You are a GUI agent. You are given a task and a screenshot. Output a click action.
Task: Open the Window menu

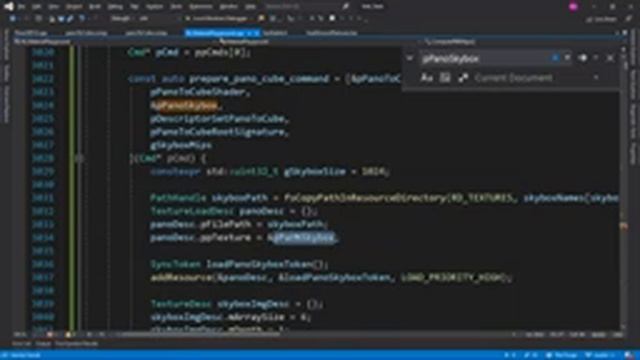(229, 7)
